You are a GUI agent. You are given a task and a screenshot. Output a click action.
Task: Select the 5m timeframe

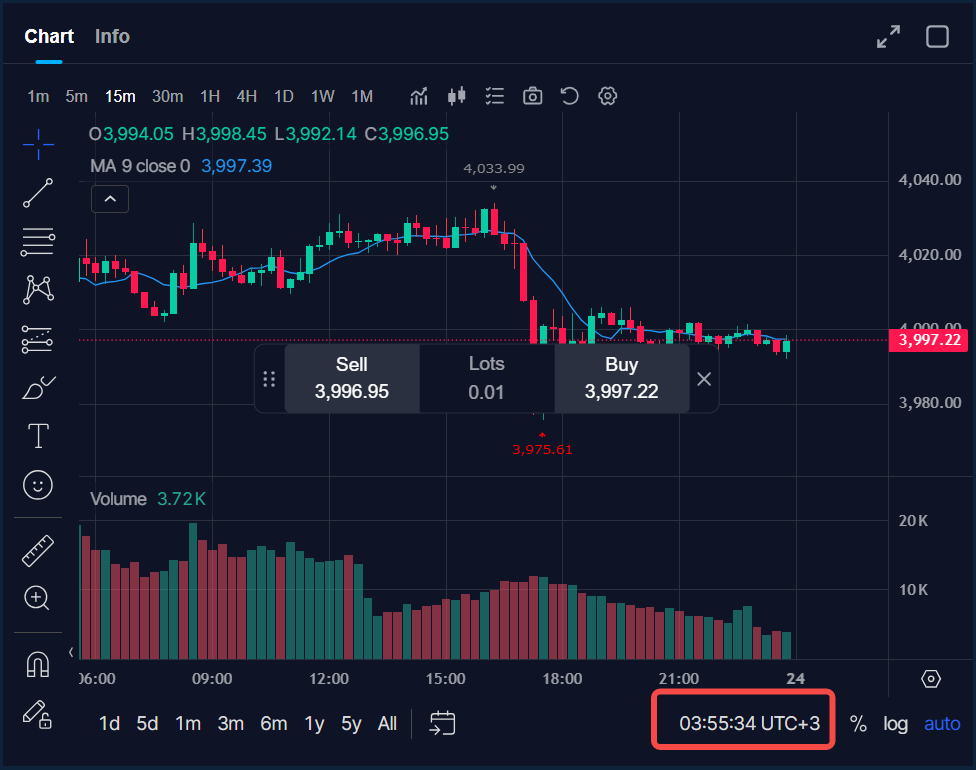click(77, 96)
